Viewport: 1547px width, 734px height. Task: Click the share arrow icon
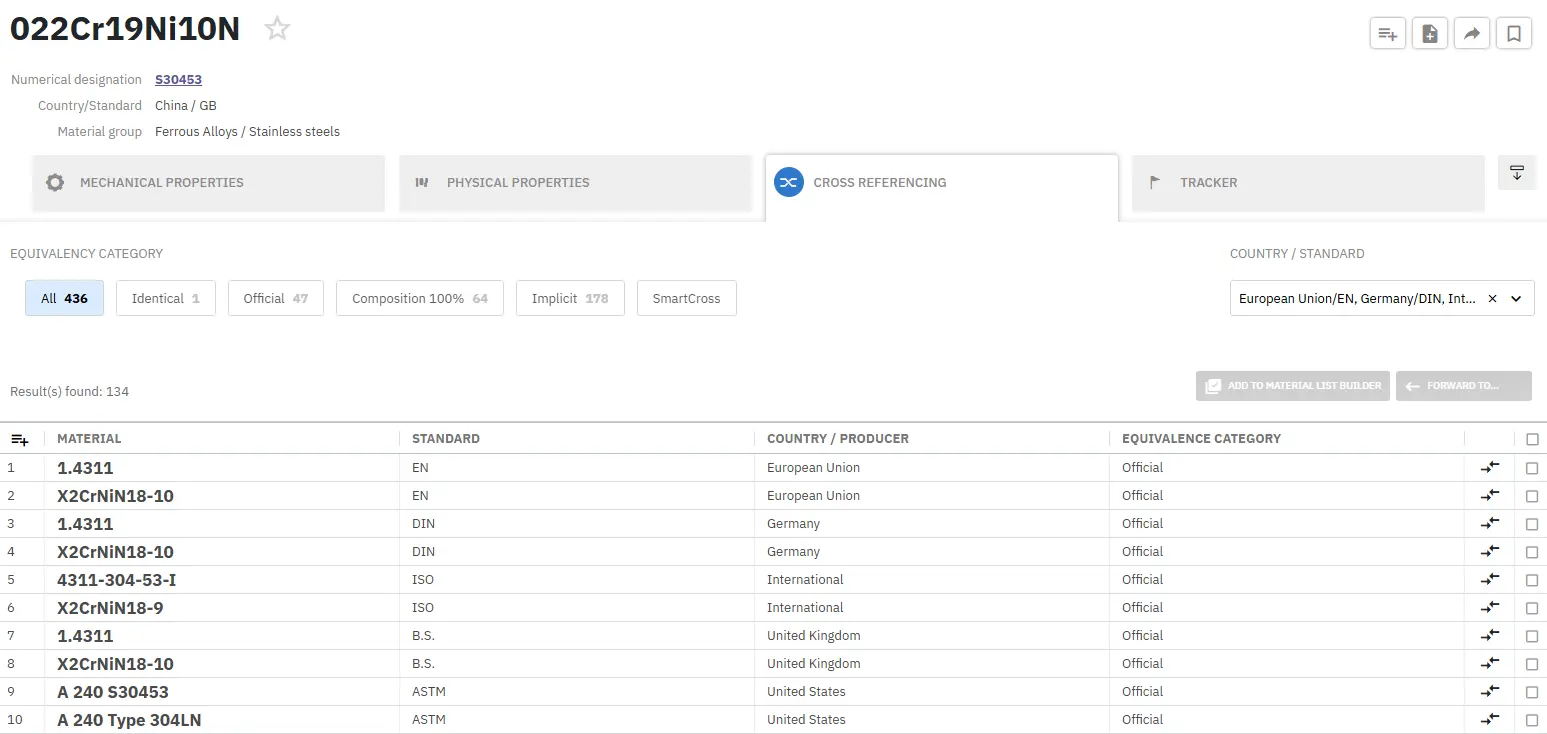1472,34
